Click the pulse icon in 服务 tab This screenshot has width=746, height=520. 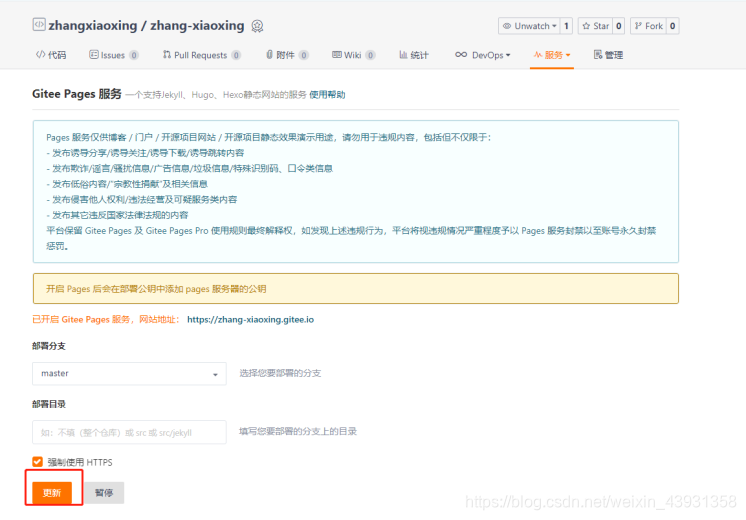[x=538, y=54]
